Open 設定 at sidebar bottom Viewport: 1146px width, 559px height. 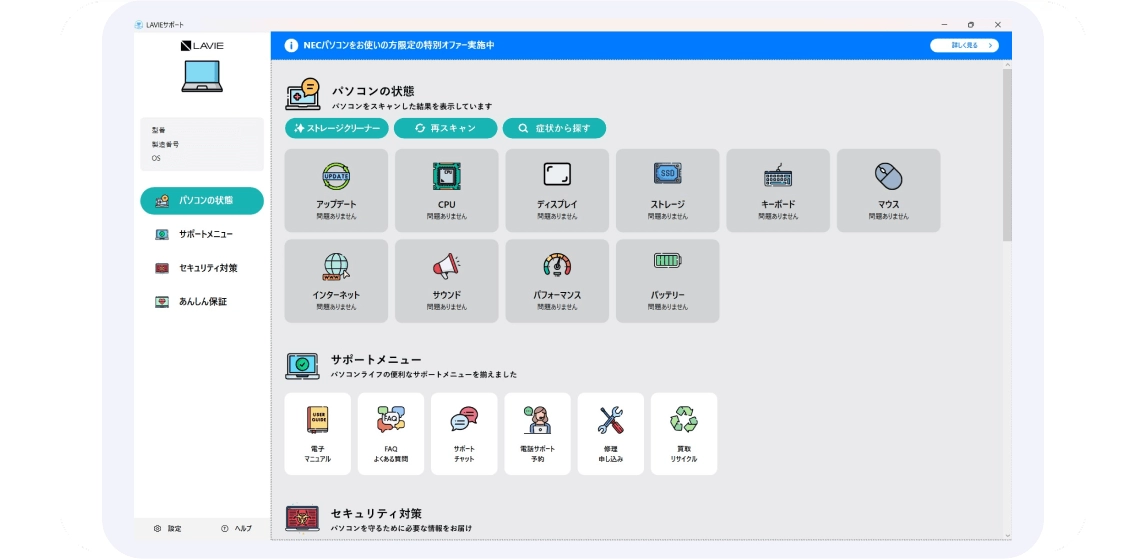click(x=167, y=528)
